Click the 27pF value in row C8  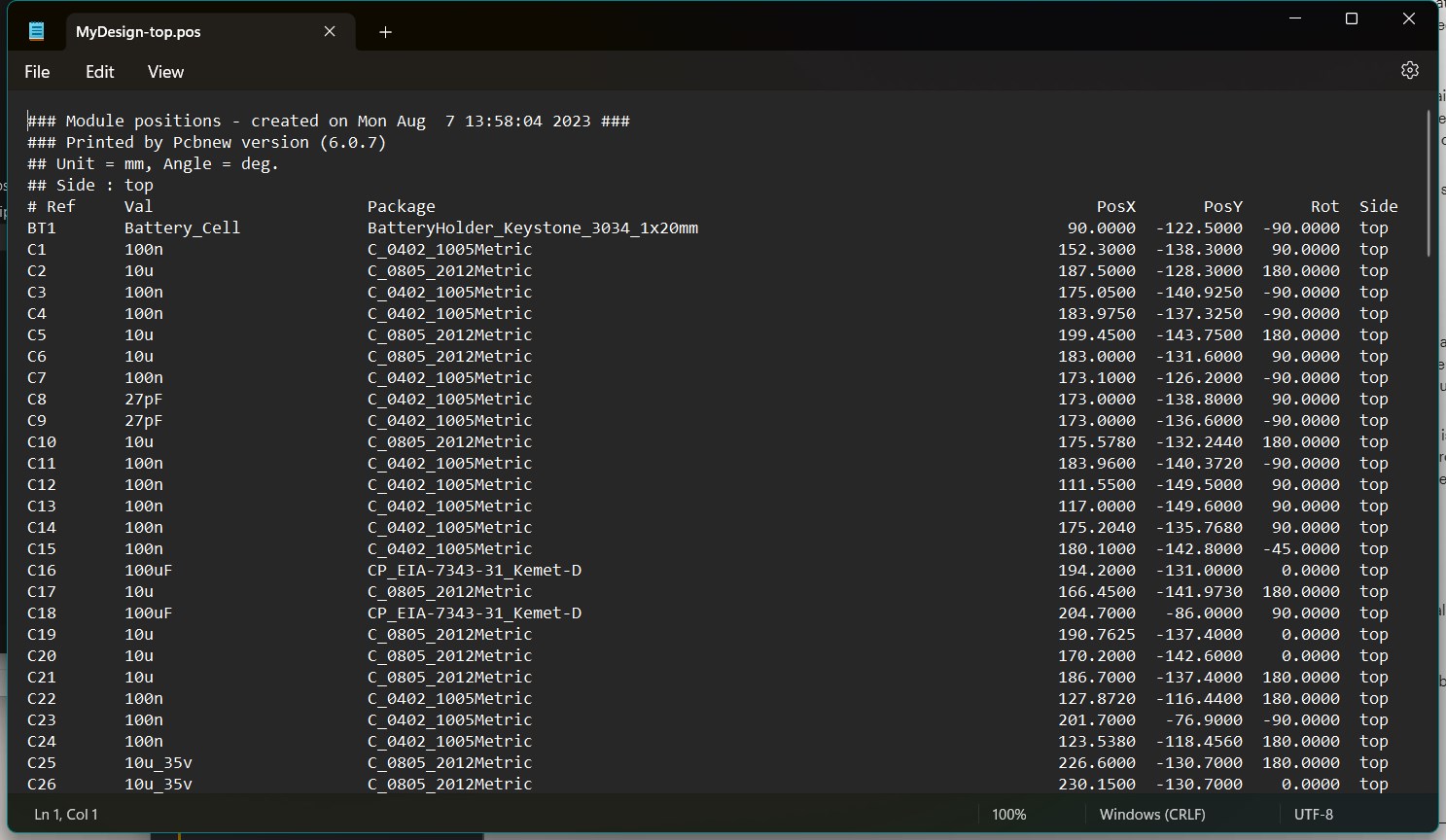[144, 399]
